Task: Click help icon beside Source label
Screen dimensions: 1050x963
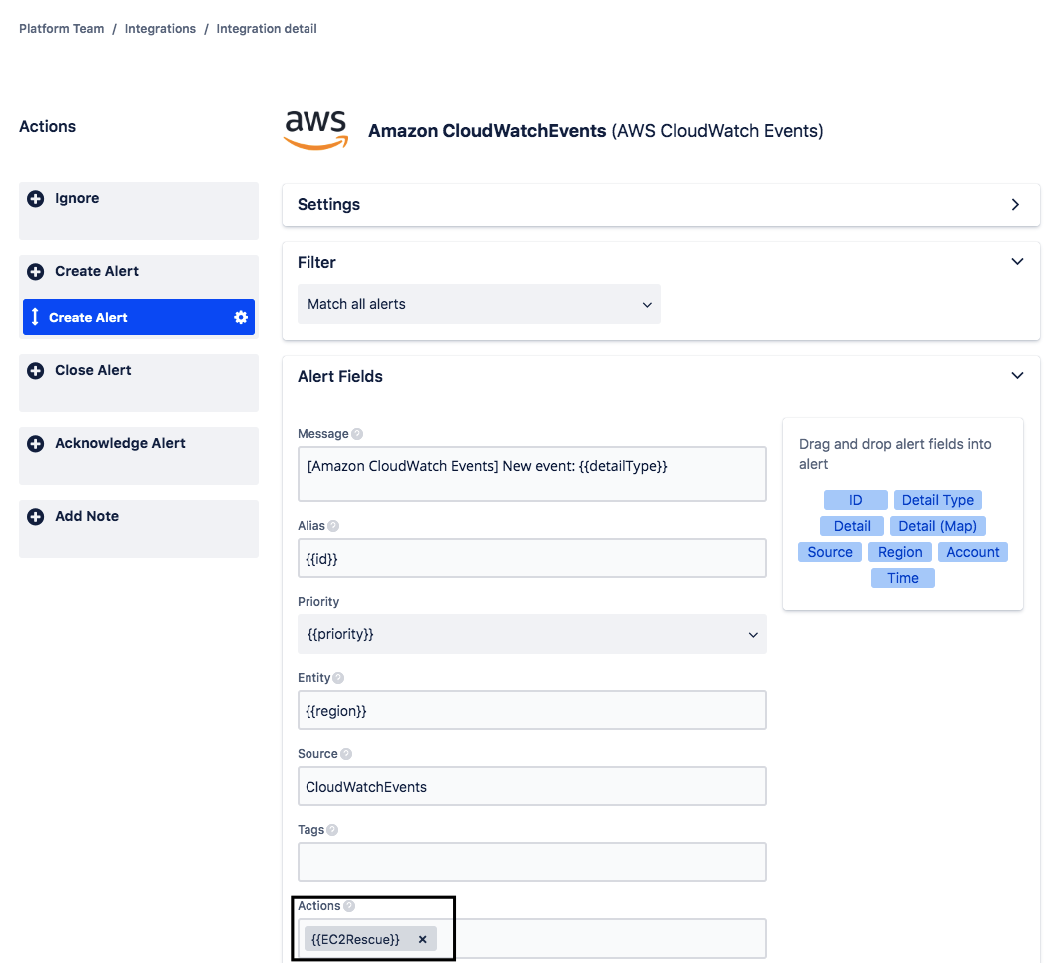Action: (x=346, y=754)
